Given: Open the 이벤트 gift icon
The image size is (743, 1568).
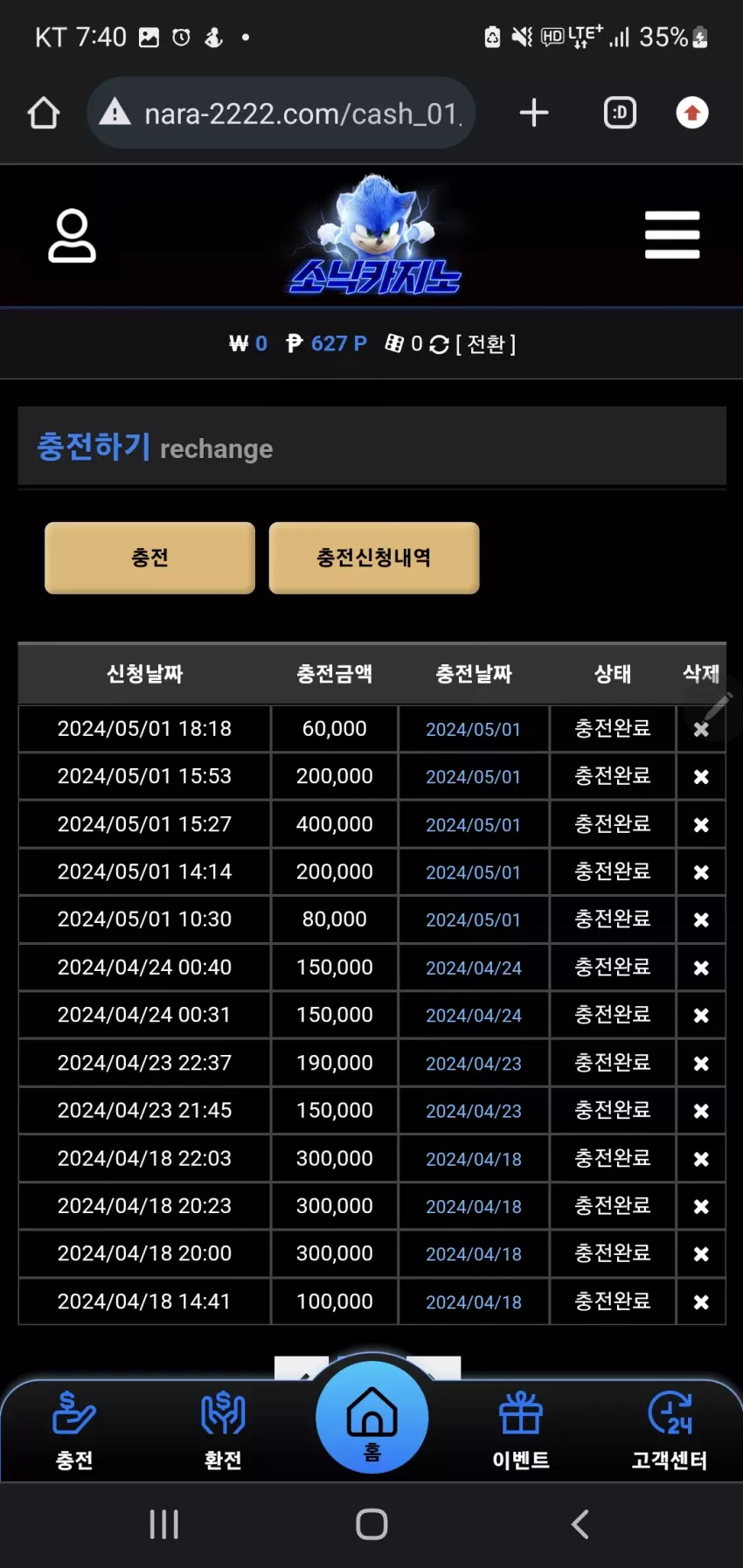Looking at the screenshot, I should tap(521, 1431).
